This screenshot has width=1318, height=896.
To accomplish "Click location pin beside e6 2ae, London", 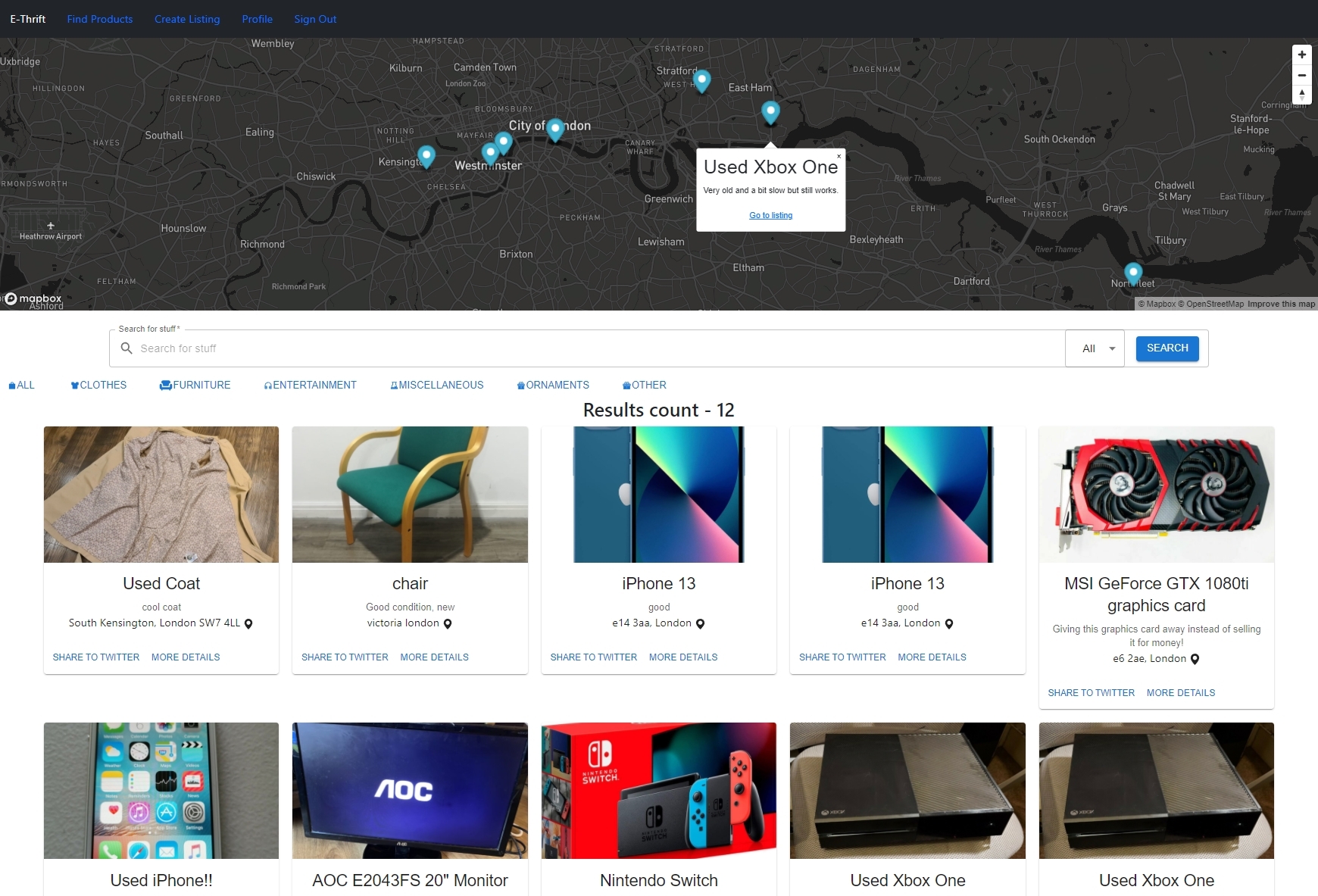I will point(1195,659).
